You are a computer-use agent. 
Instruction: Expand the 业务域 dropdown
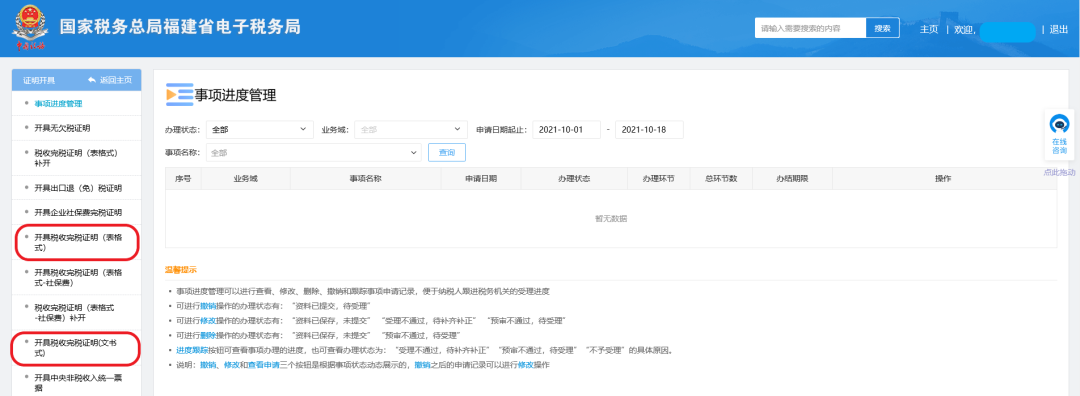point(411,129)
